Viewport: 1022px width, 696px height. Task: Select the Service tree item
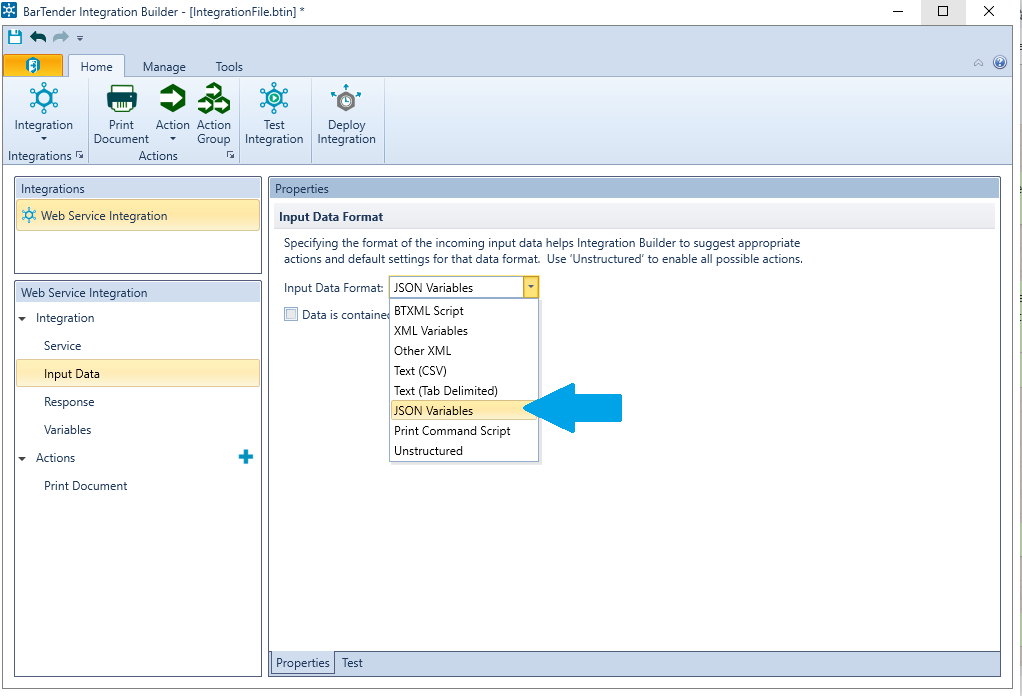pyautogui.click(x=63, y=346)
